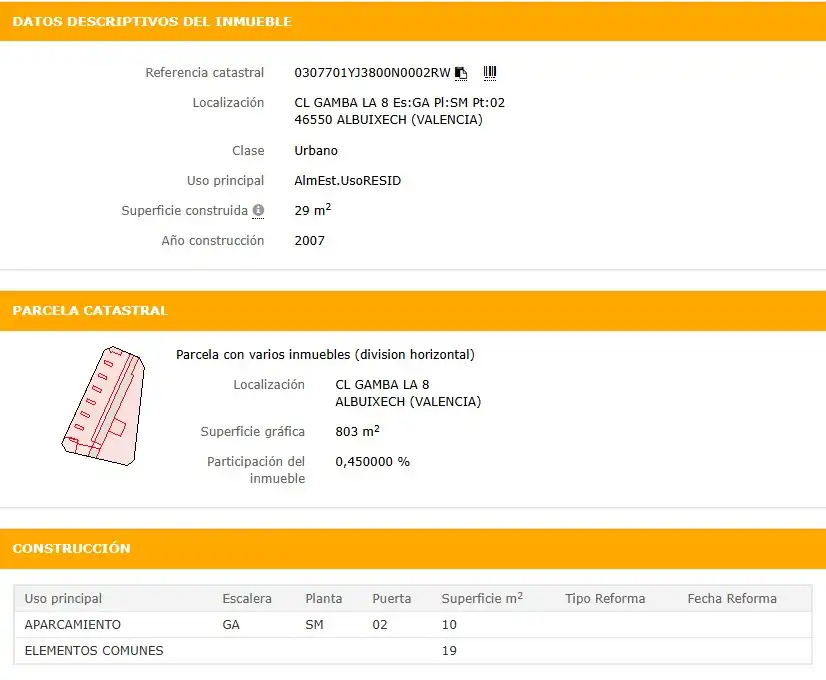Click the Escalera value GA
This screenshot has width=826, height=680.
(x=231, y=625)
